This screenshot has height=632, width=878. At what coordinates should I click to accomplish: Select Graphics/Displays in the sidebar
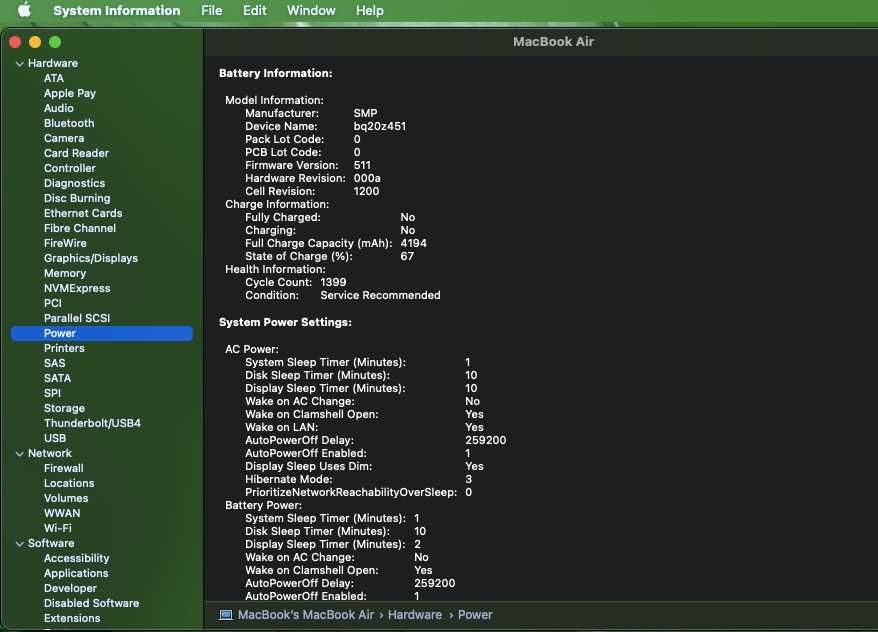click(x=91, y=259)
